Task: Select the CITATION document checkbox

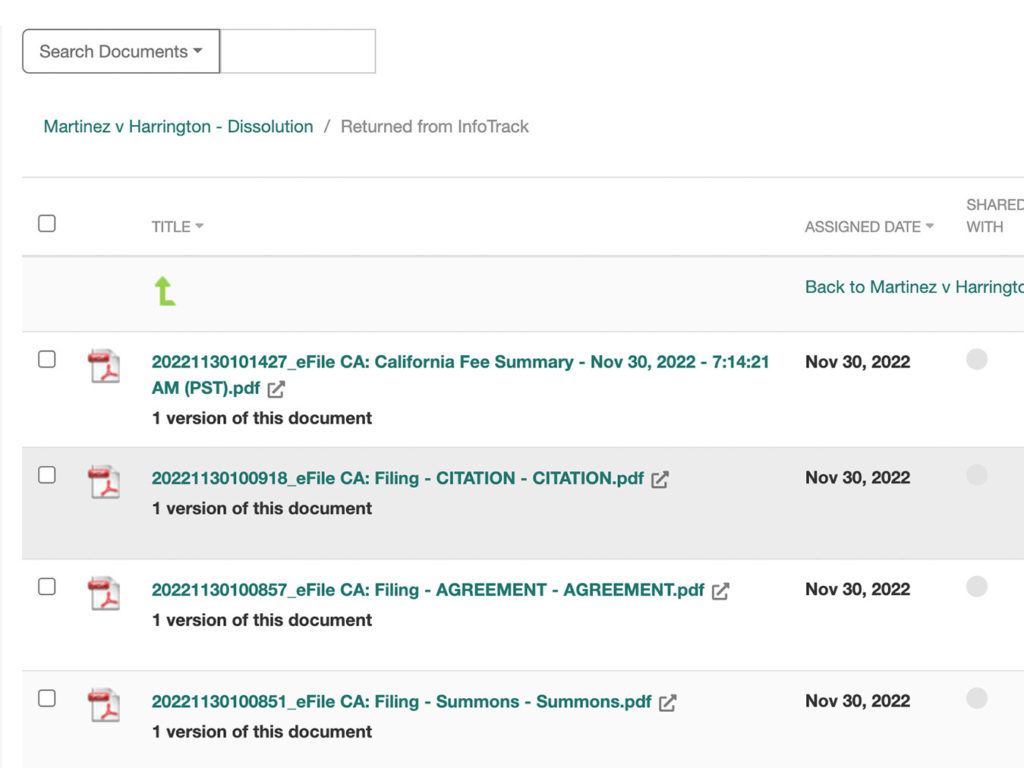Action: tap(47, 476)
